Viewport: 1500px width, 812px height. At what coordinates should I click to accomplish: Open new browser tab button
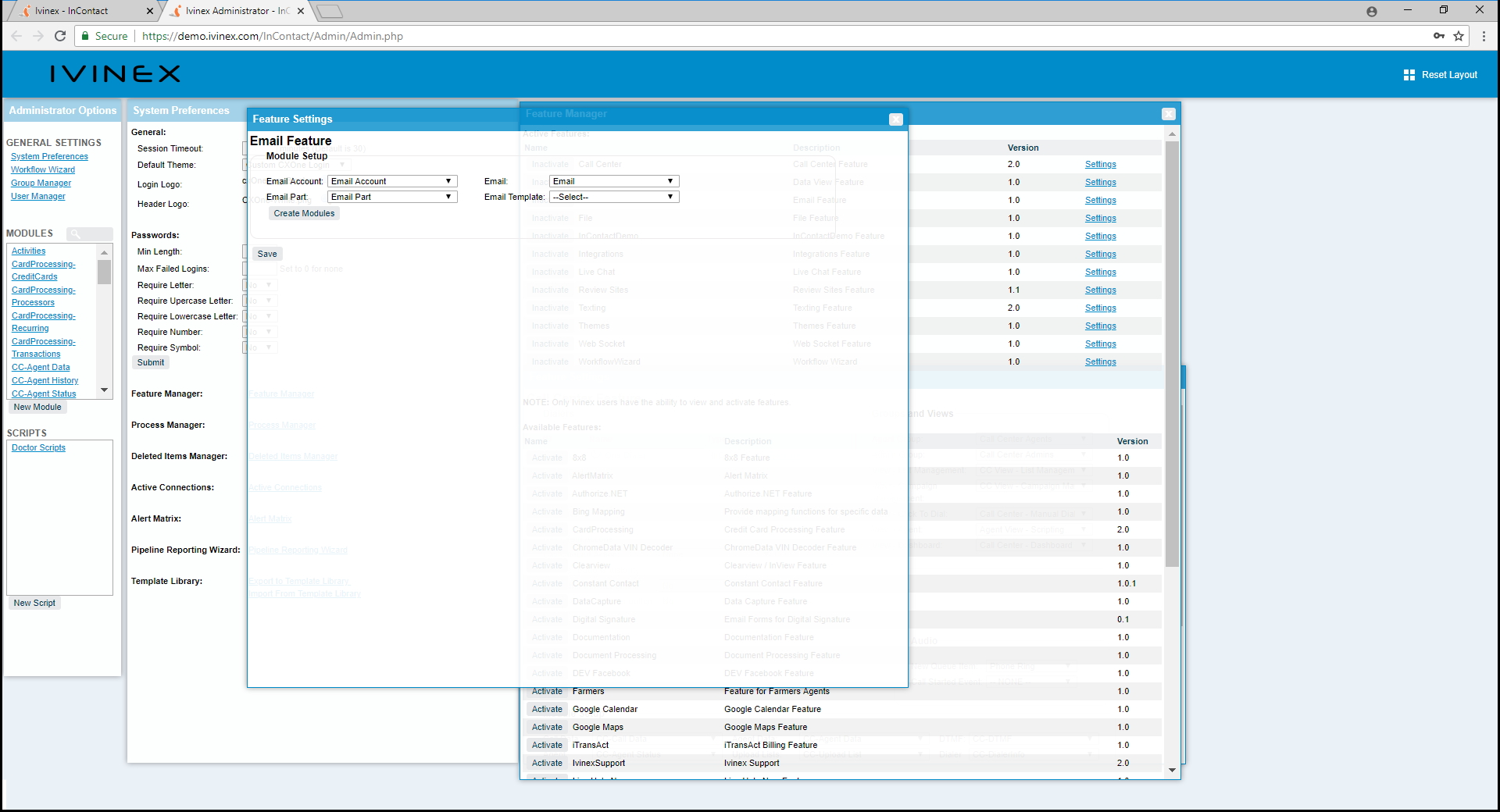[330, 11]
